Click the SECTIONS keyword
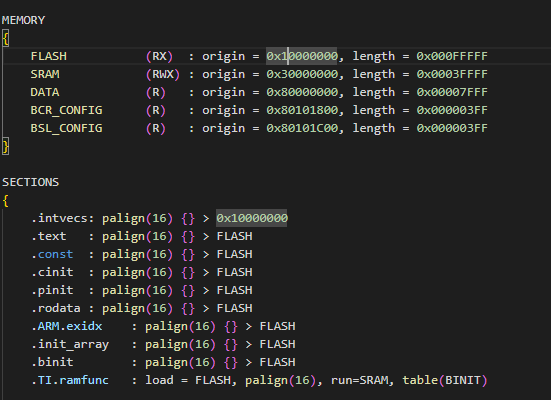 point(31,182)
